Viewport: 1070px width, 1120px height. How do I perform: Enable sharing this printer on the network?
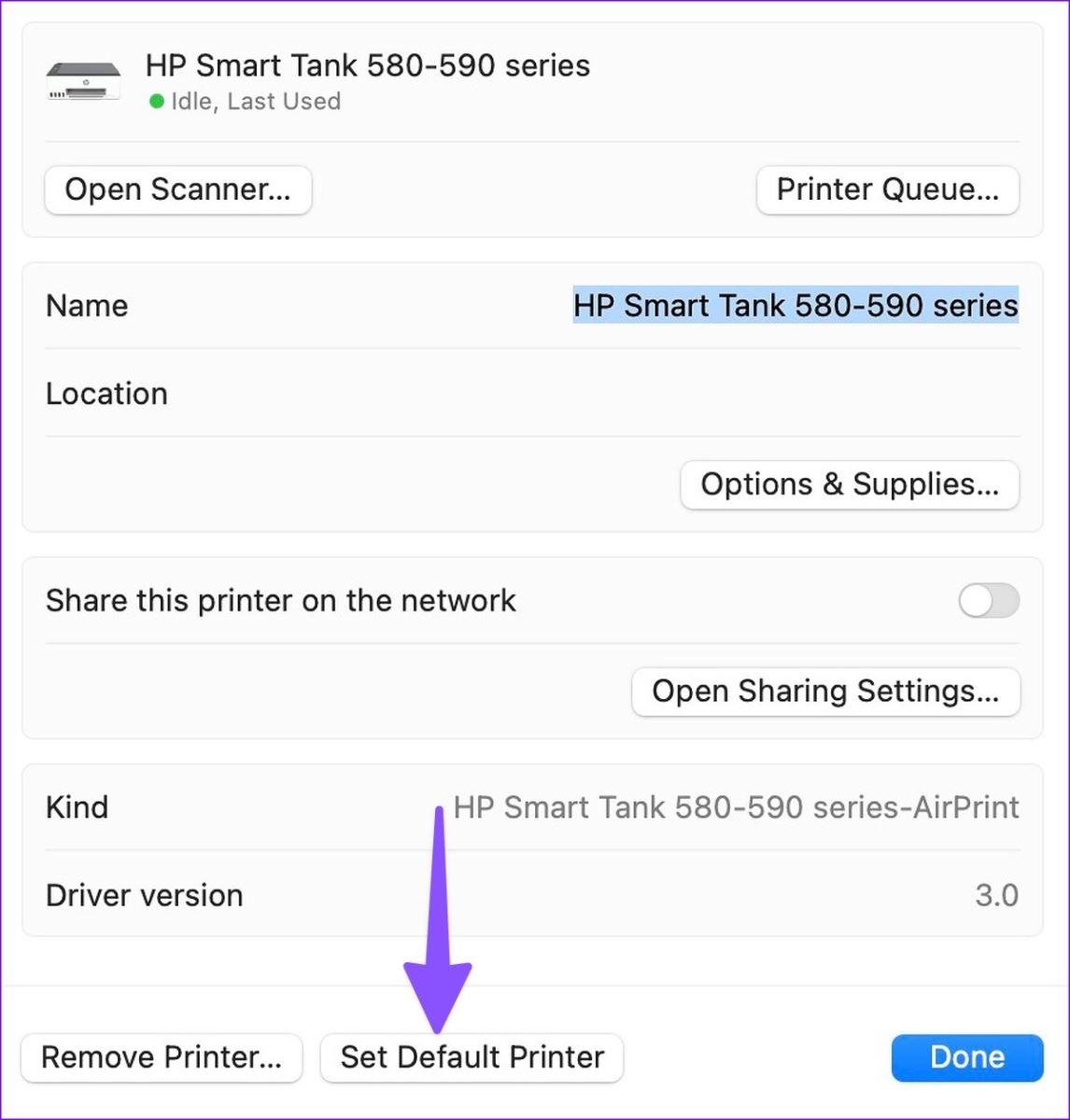pyautogui.click(x=988, y=601)
